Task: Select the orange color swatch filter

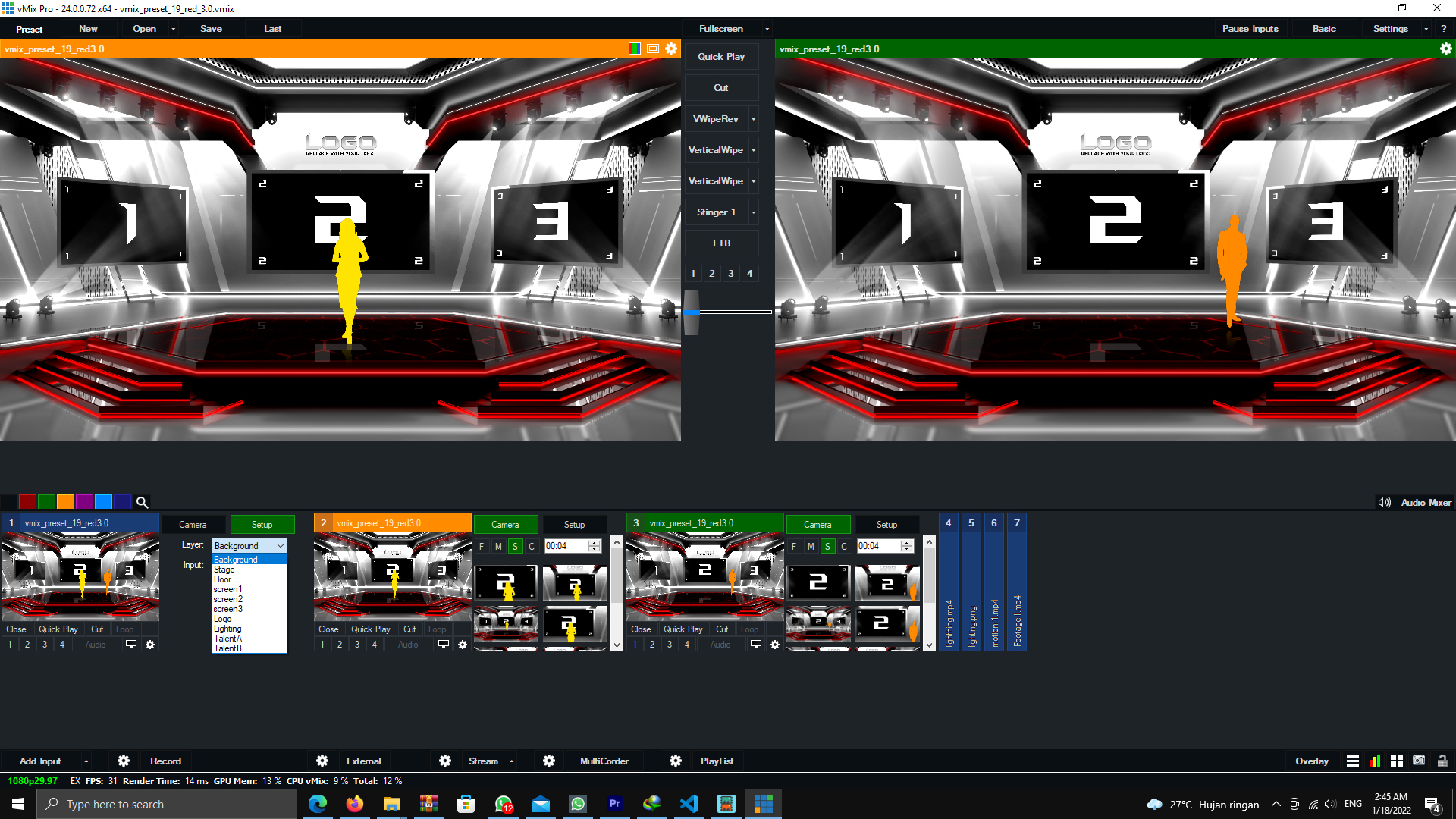Action: [x=65, y=502]
